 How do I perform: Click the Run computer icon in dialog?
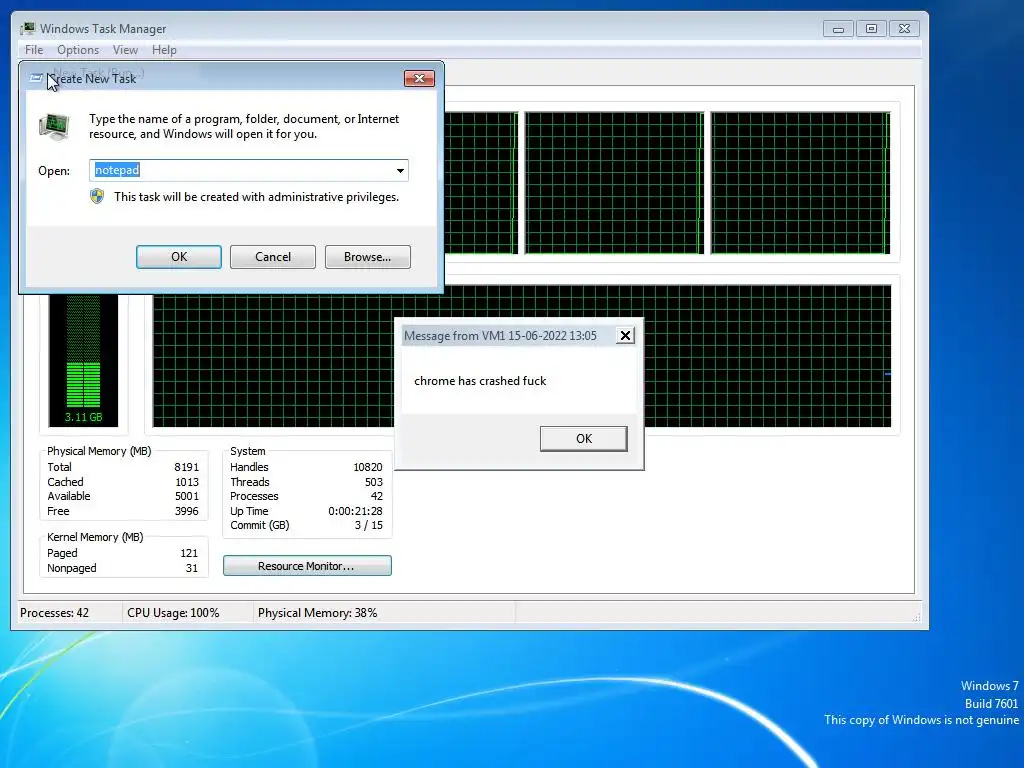54,126
